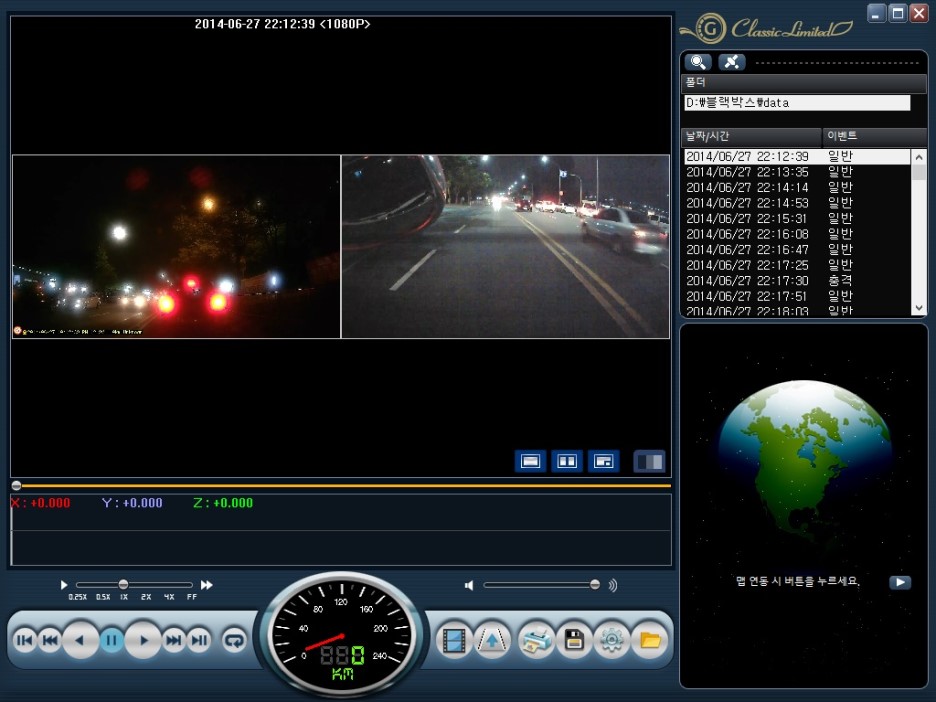Click the volume slider handle
The width and height of the screenshot is (936, 702).
coord(595,585)
